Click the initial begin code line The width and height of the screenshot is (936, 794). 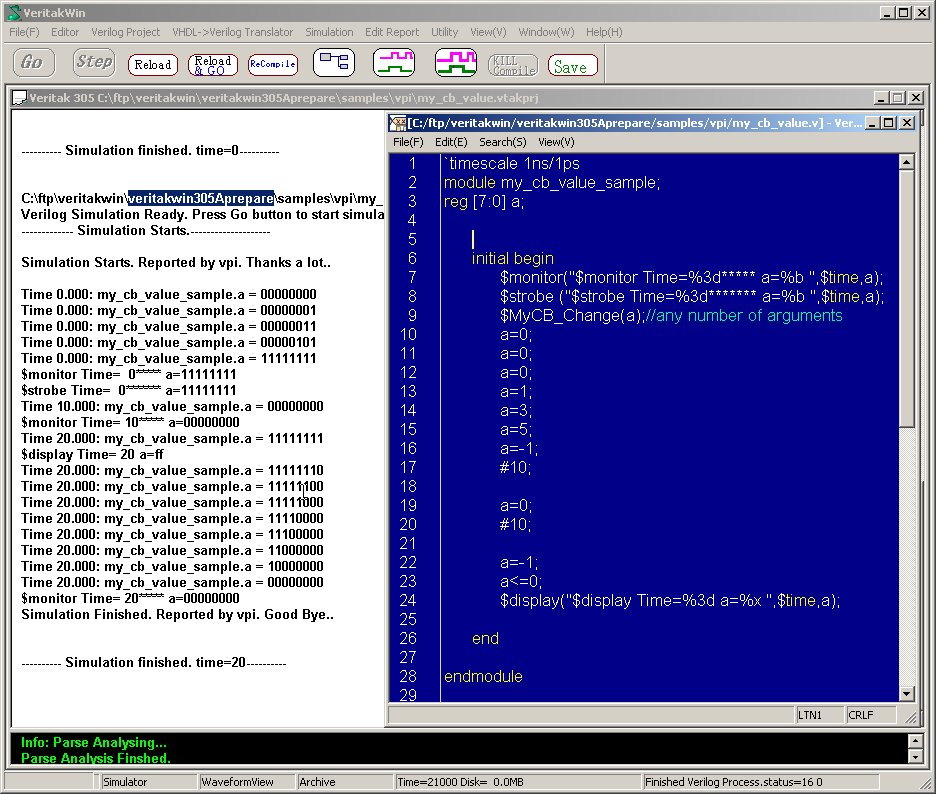tap(513, 258)
